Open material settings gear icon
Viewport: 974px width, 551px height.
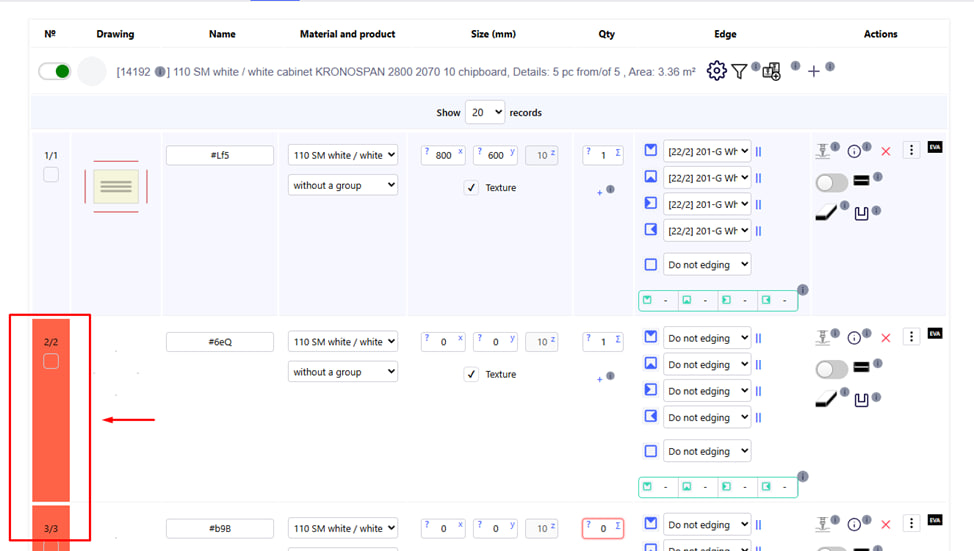716,71
